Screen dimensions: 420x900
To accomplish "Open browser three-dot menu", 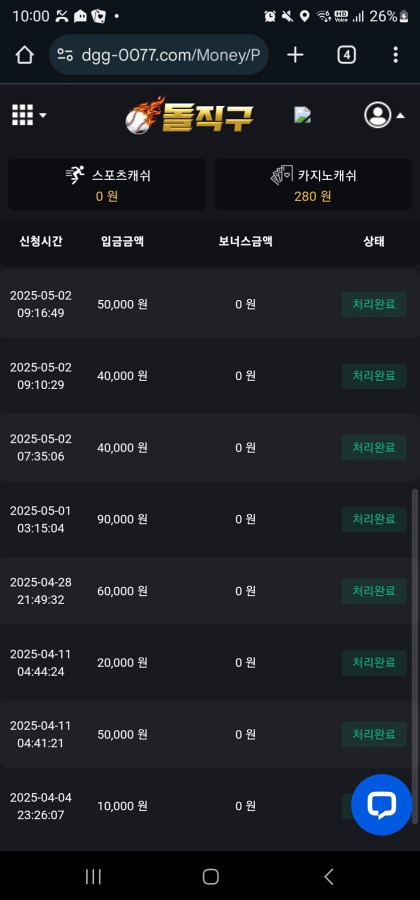I will tap(395, 55).
